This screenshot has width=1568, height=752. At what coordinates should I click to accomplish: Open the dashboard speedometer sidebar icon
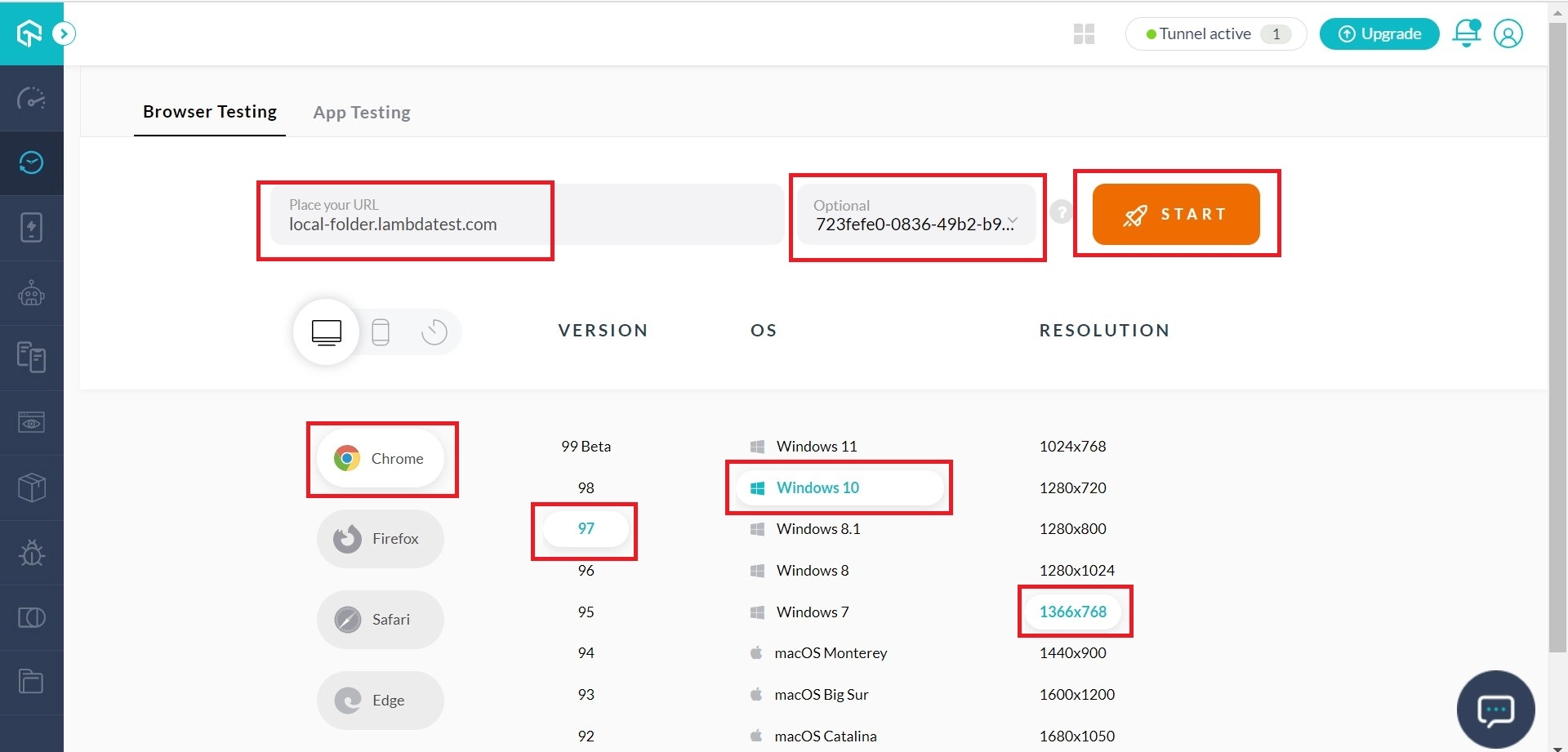[31, 99]
